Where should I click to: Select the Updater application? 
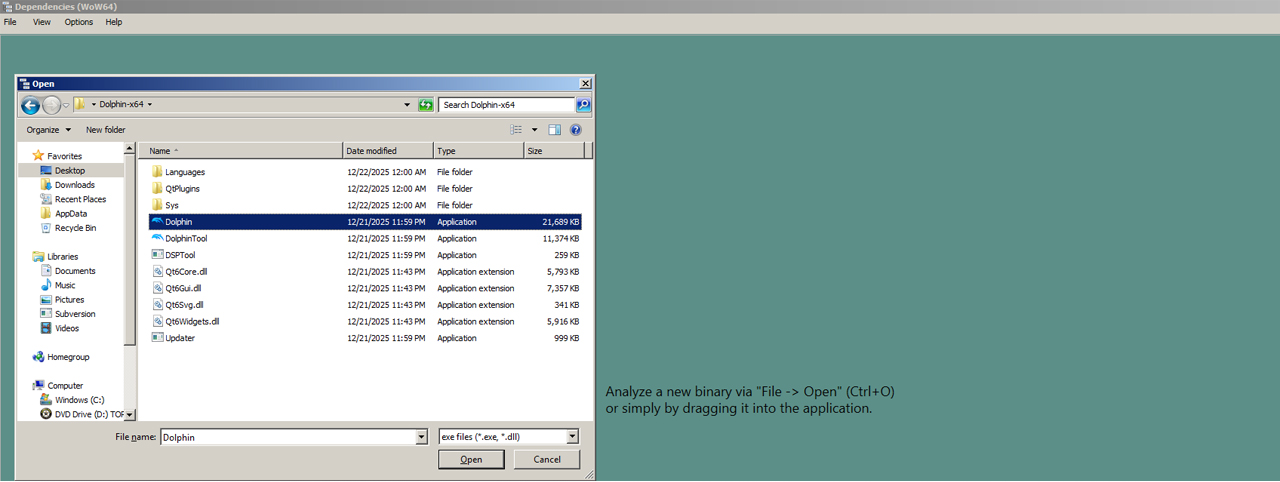coord(180,338)
